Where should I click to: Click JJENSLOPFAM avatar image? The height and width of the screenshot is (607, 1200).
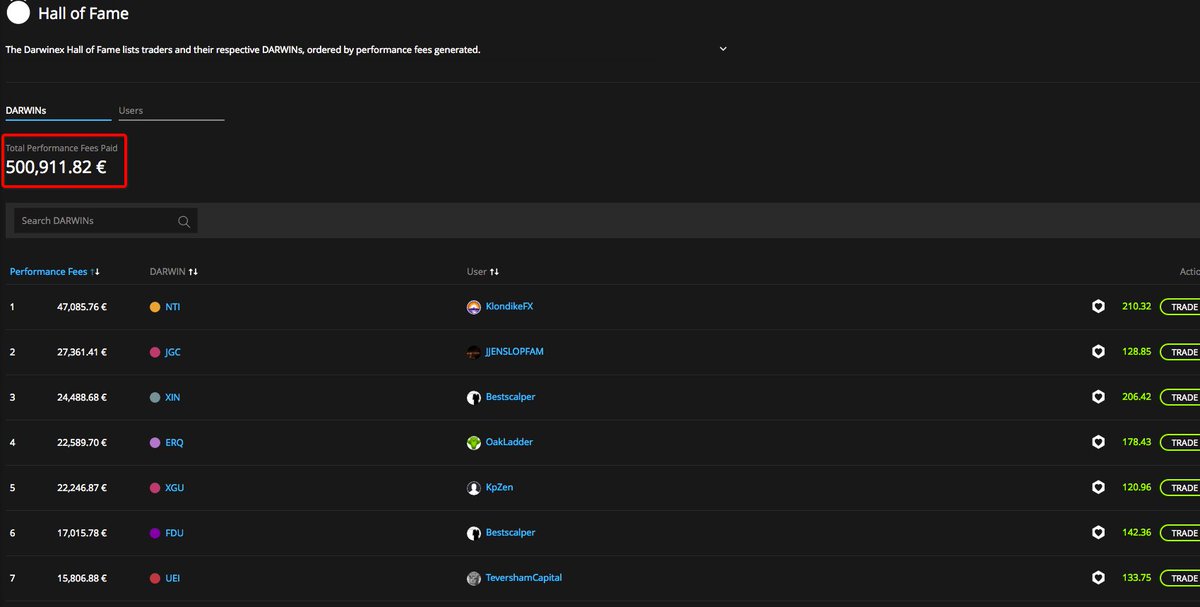474,352
